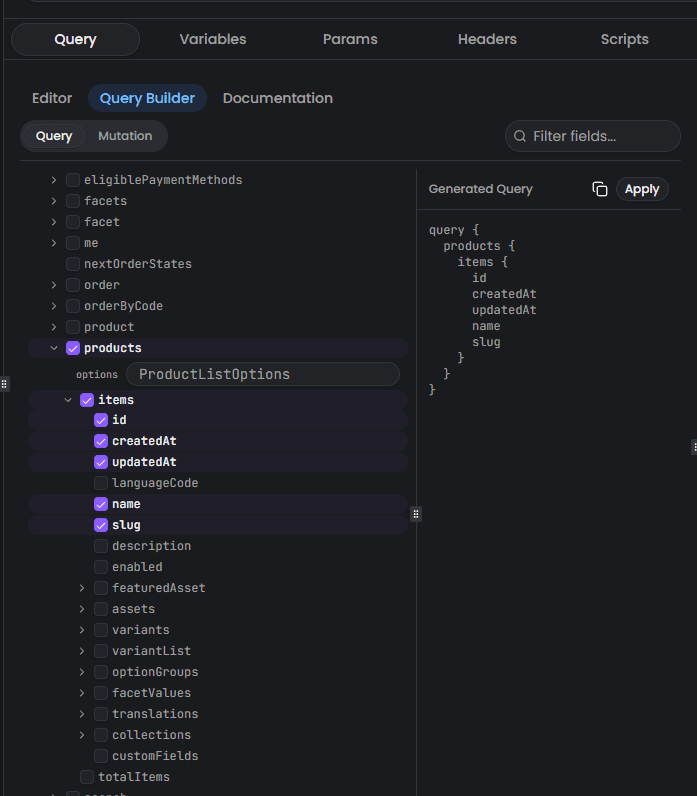Check the description checkbox
697x796 pixels.
(101, 546)
